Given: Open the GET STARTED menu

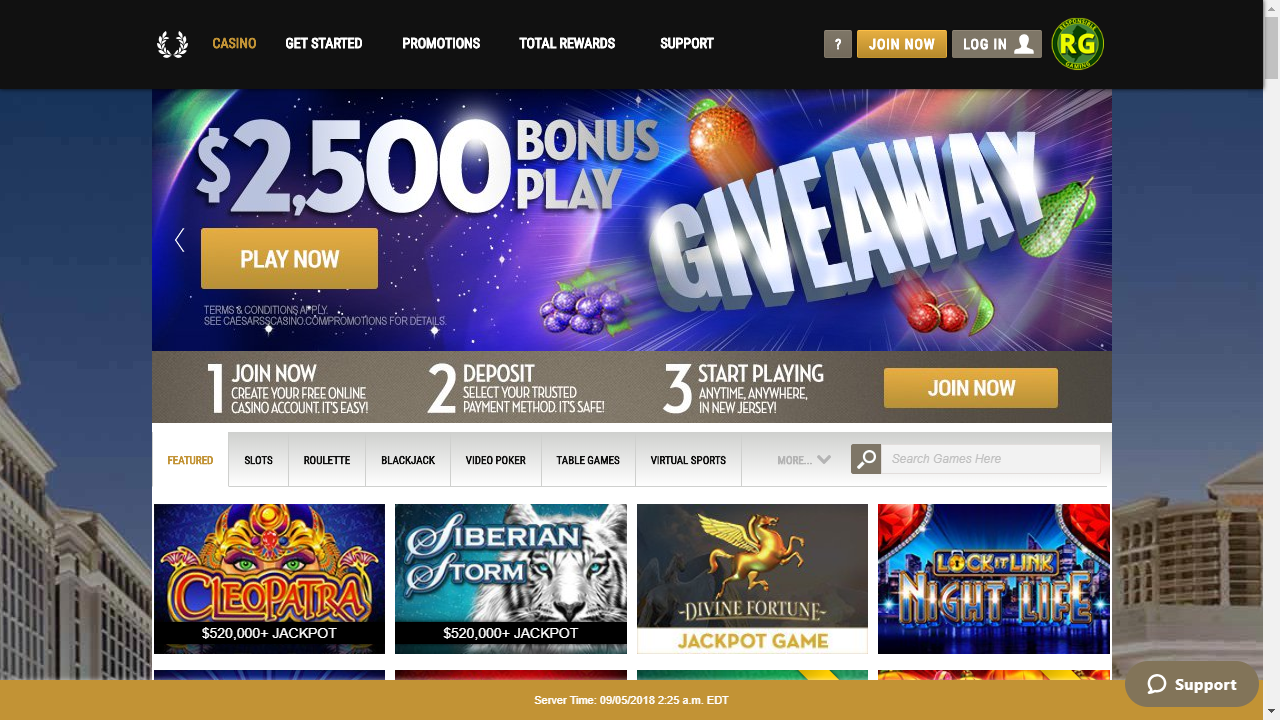Looking at the screenshot, I should [324, 44].
